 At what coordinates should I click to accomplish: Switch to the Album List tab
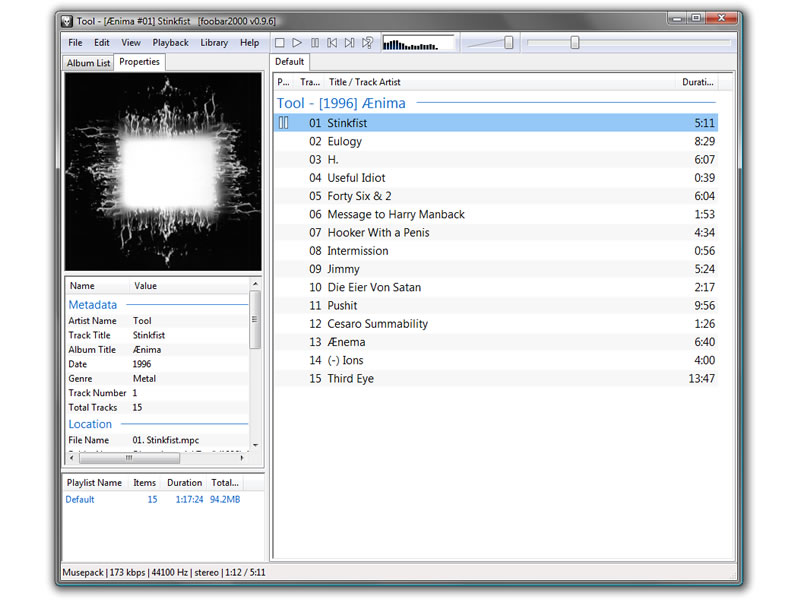point(88,63)
